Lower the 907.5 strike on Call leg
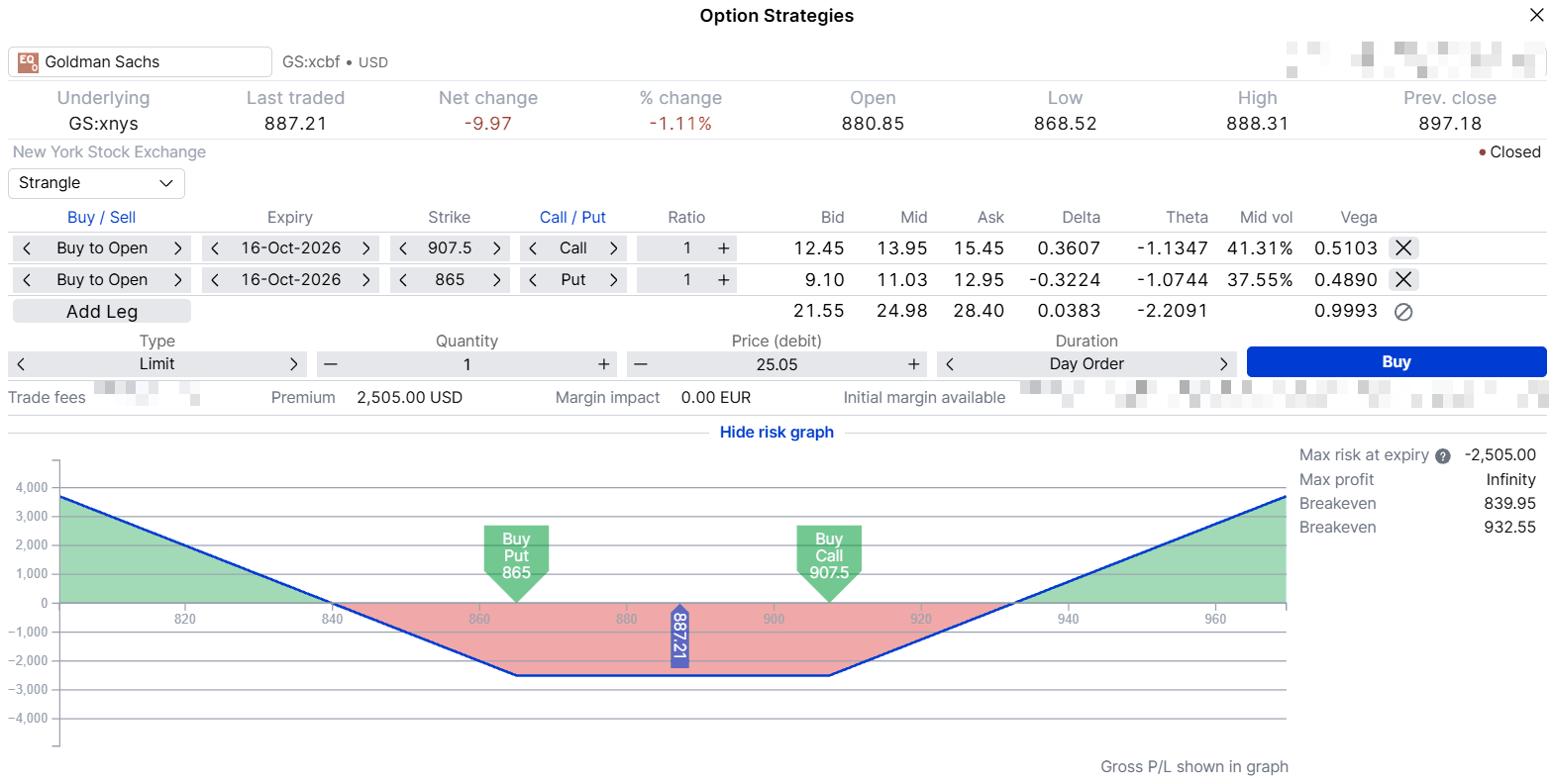This screenshot has height=784, width=1551. pyautogui.click(x=403, y=248)
